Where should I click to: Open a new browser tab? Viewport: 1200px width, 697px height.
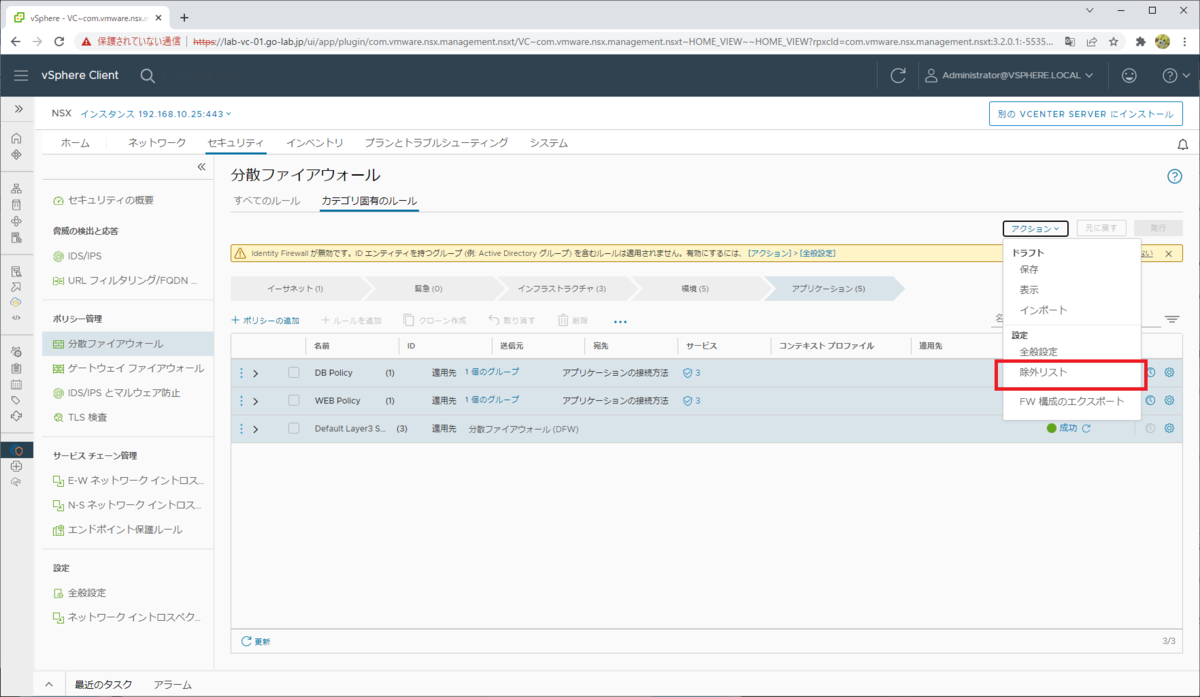pos(184,17)
